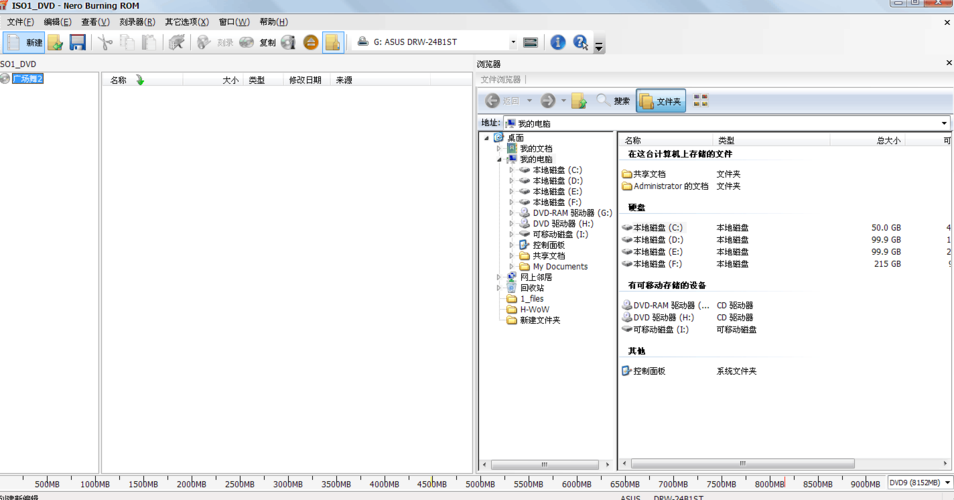The height and width of the screenshot is (500, 954).
Task: Click the 名称 column header in compilation list
Action: coord(118,80)
